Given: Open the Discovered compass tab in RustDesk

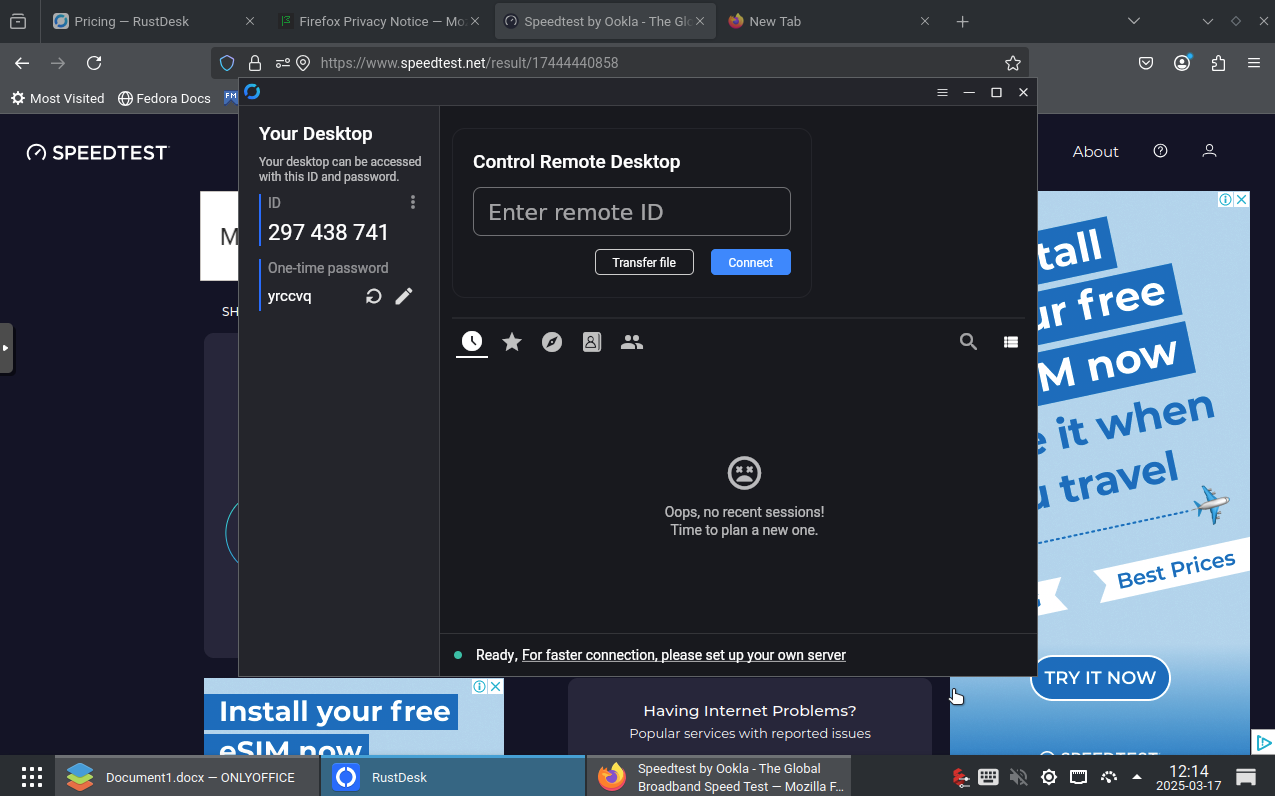Looking at the screenshot, I should point(552,342).
